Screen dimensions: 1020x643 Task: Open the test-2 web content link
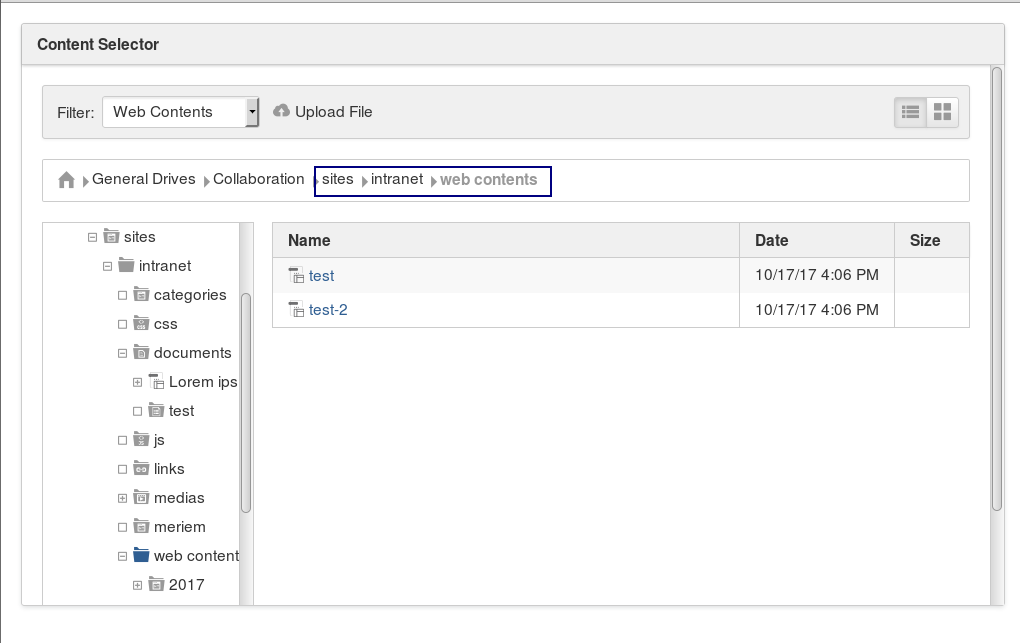pos(328,310)
